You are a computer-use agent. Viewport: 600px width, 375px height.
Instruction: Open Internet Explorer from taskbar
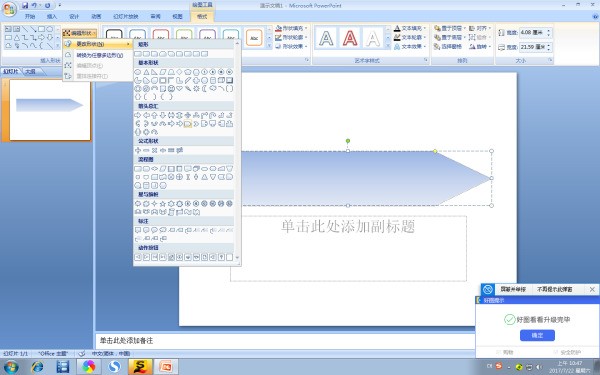38,367
